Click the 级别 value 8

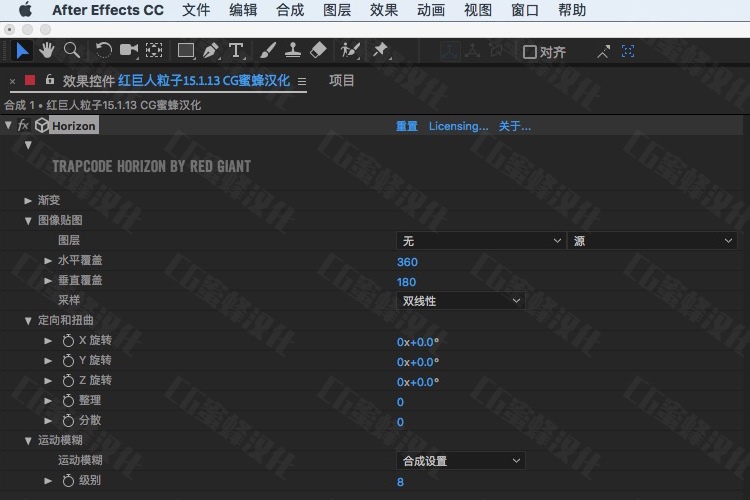point(400,482)
